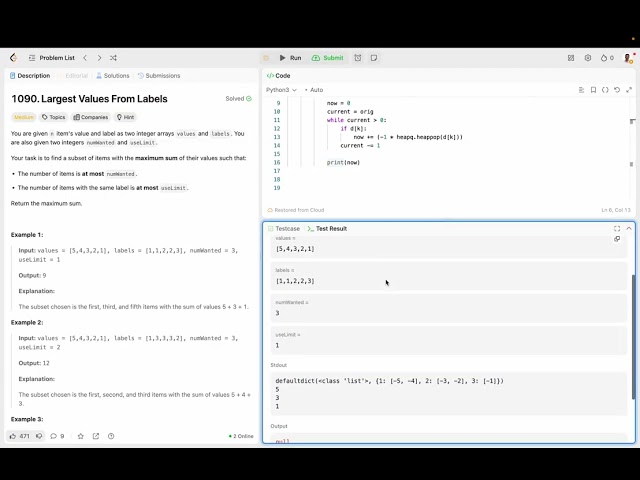Open the comments section icon
Image resolution: width=640 pixels, height=480 pixels.
click(x=57, y=436)
